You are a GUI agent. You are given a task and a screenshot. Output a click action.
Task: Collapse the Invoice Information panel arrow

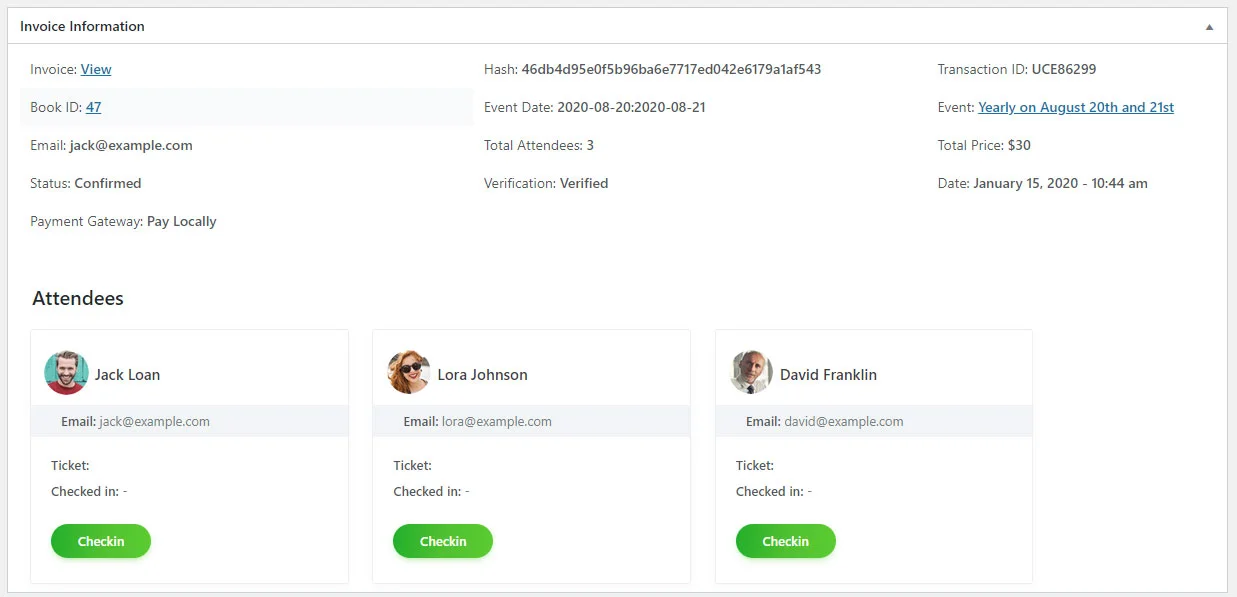(x=1209, y=27)
